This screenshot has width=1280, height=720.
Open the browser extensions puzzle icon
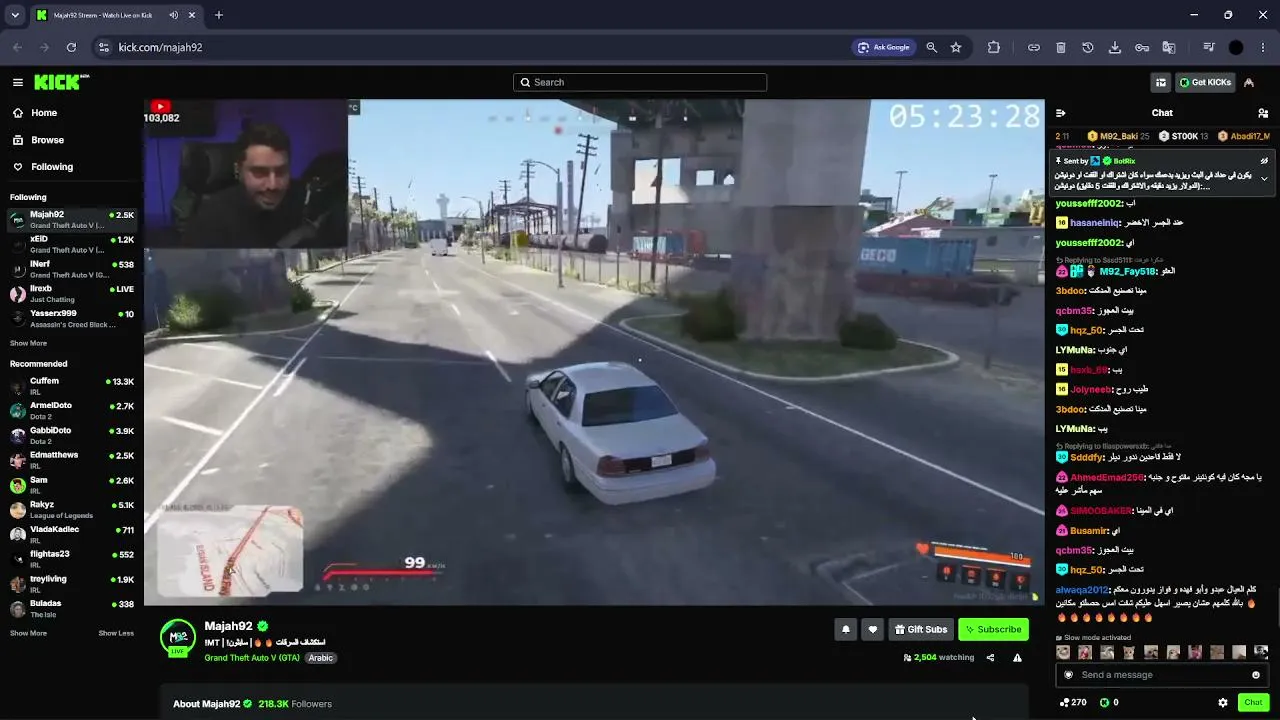click(994, 47)
